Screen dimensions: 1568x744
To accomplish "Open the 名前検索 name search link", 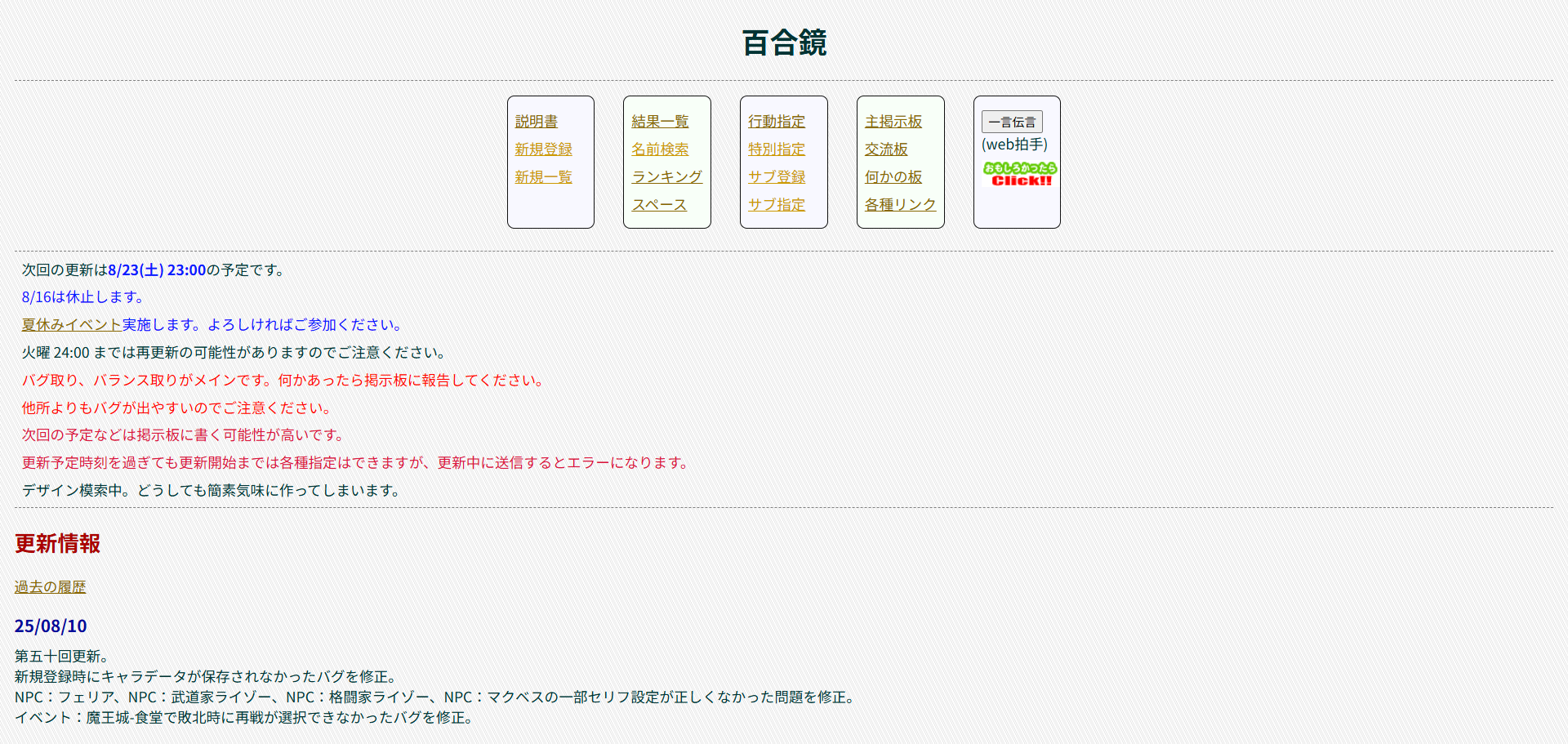I will (x=660, y=149).
